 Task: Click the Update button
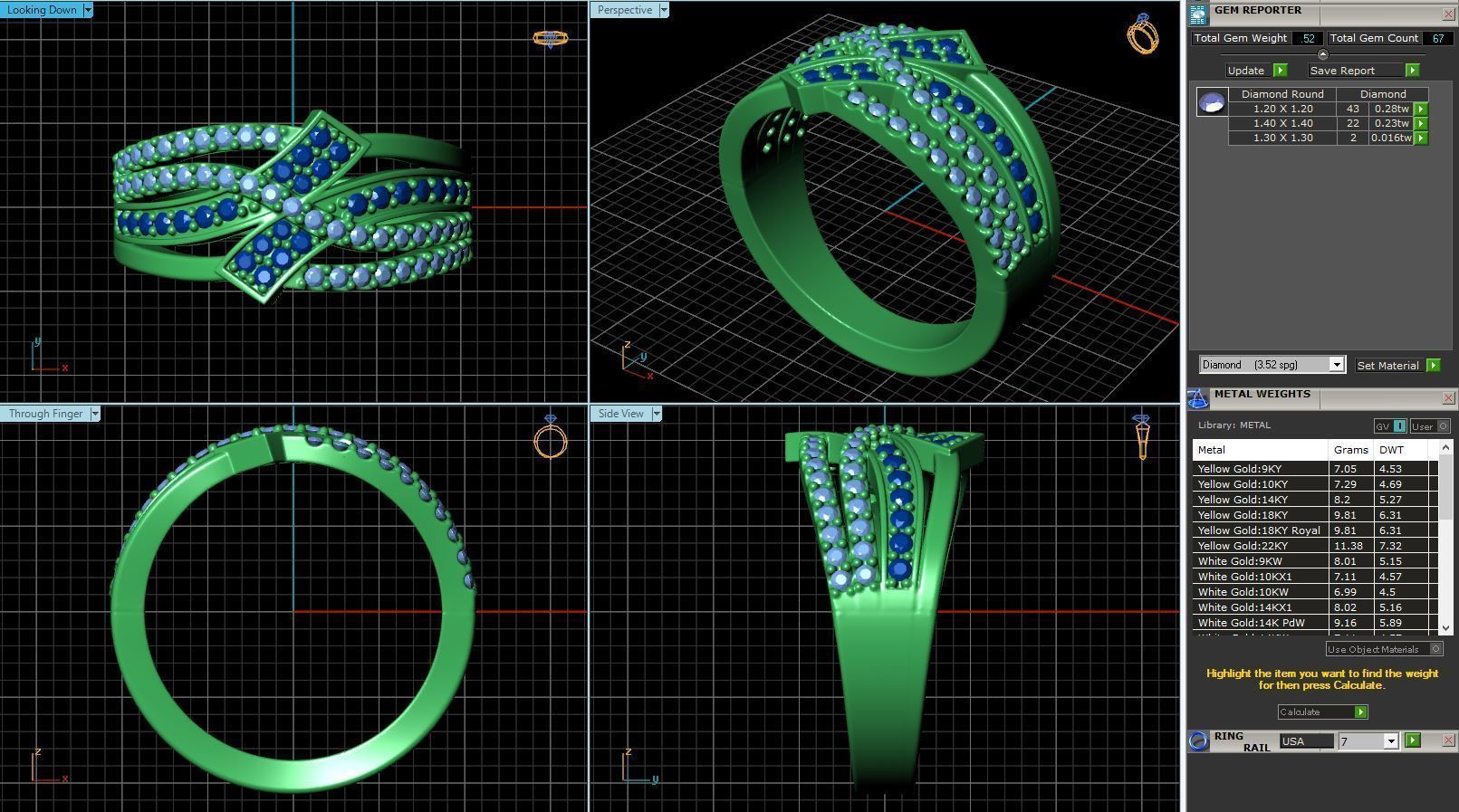(1249, 71)
